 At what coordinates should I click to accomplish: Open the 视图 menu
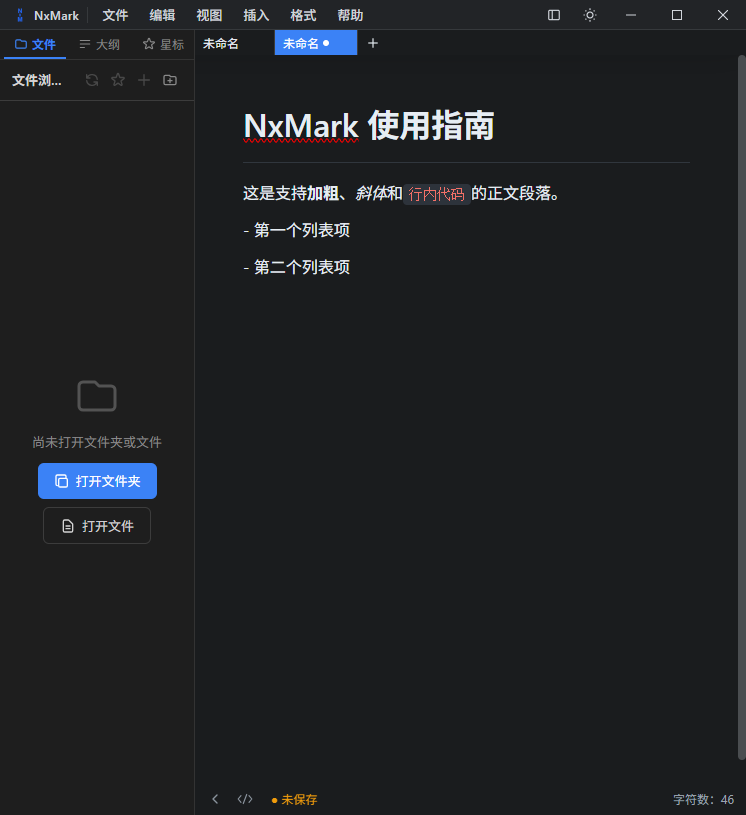[x=209, y=15]
